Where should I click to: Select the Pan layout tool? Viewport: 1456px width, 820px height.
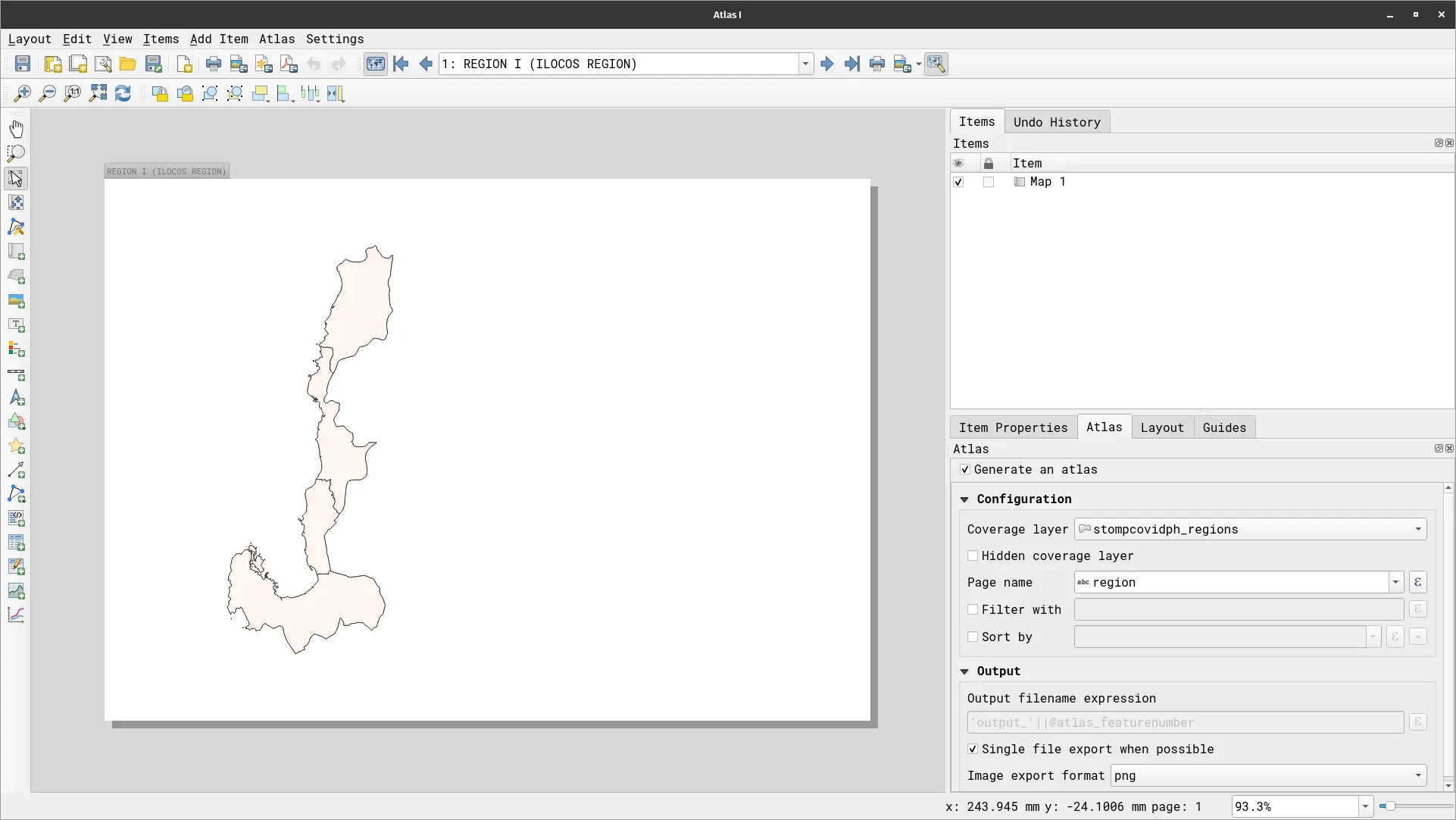tap(17, 128)
